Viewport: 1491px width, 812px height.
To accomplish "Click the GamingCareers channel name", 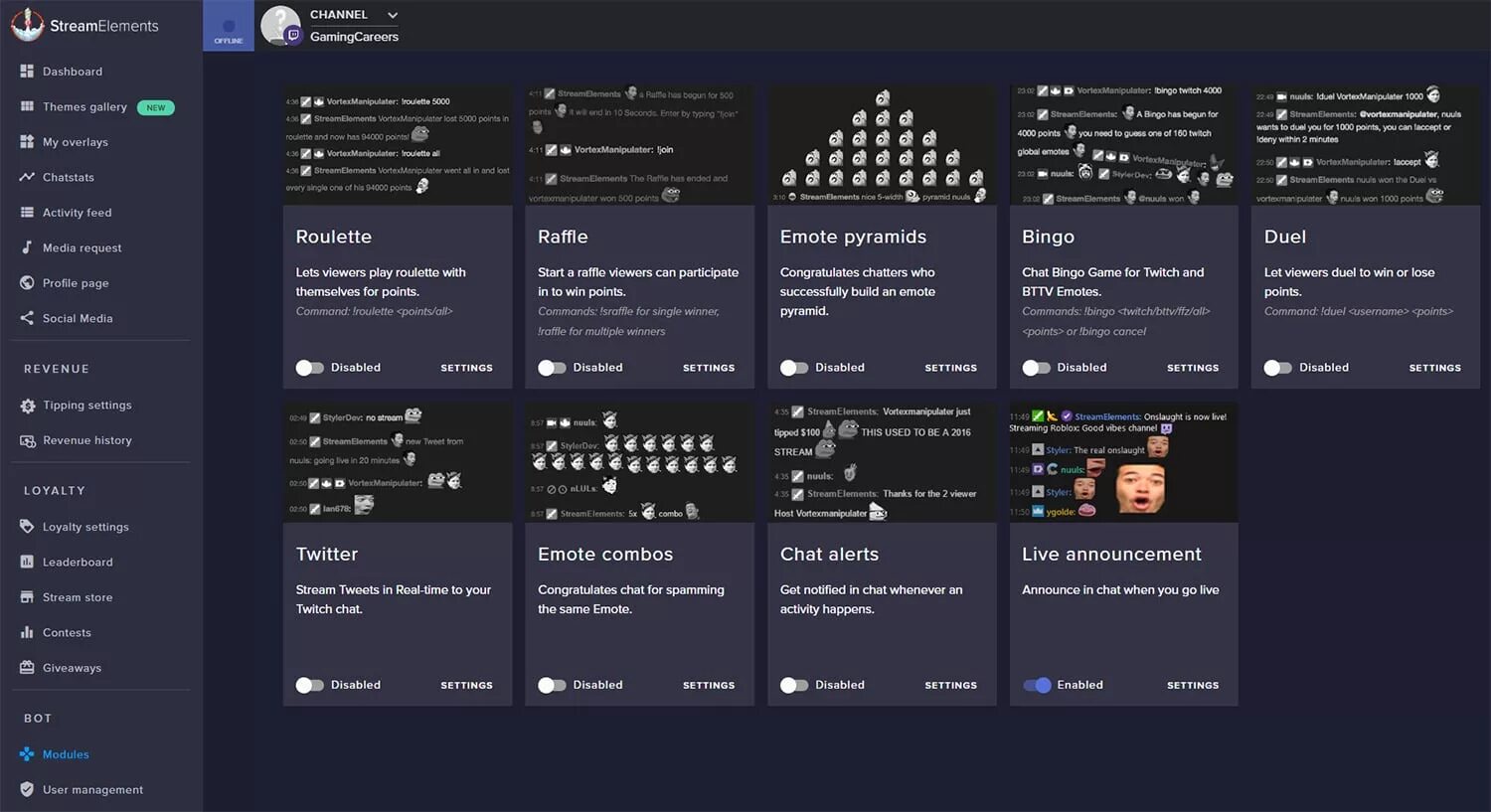I will (x=354, y=37).
